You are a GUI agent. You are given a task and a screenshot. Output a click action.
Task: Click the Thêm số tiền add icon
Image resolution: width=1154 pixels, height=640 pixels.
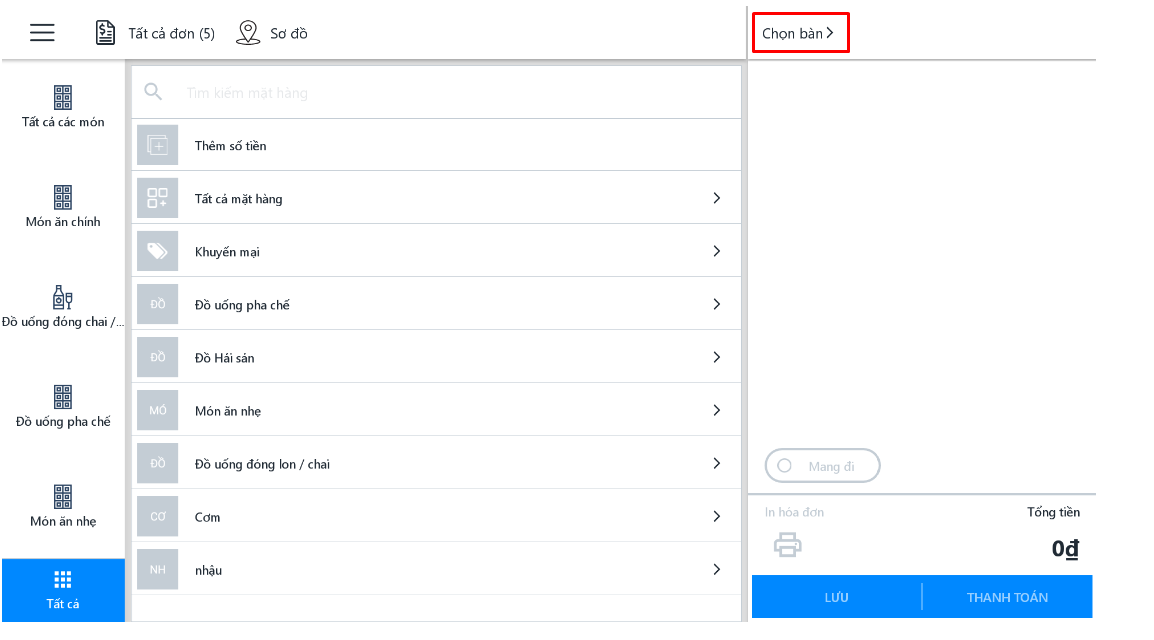coord(157,145)
